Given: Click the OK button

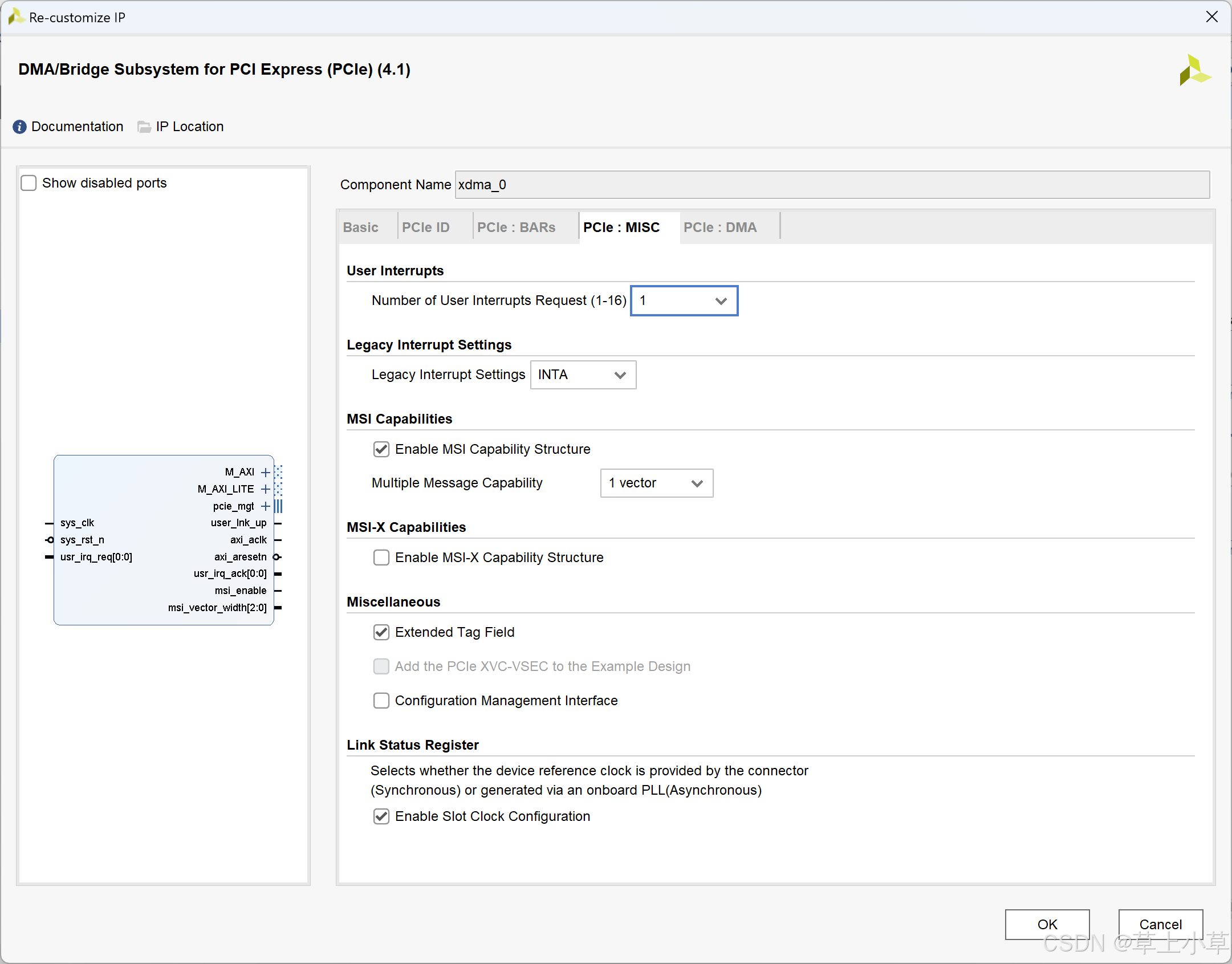Looking at the screenshot, I should pos(1047,924).
